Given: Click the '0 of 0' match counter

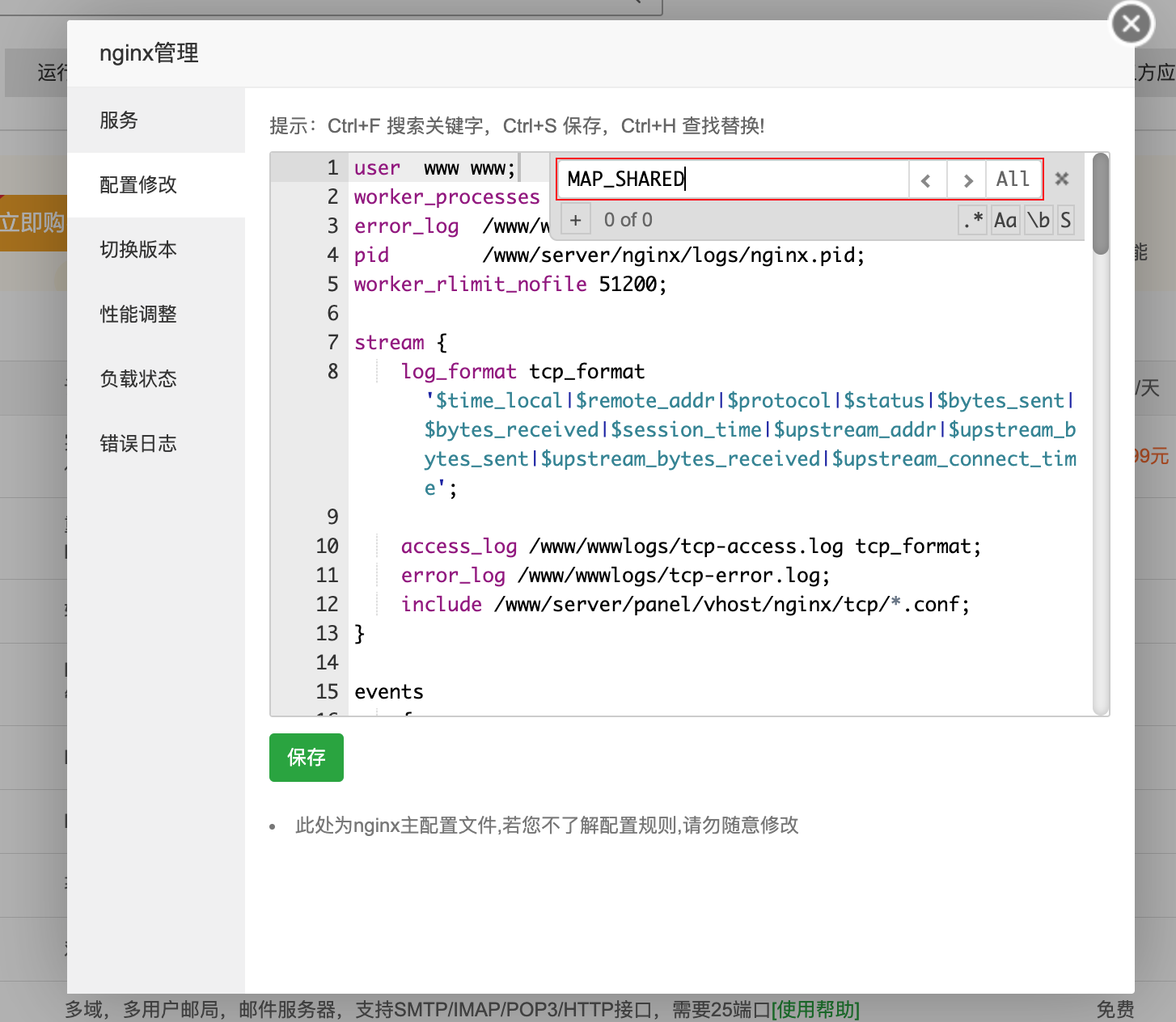Looking at the screenshot, I should (628, 220).
